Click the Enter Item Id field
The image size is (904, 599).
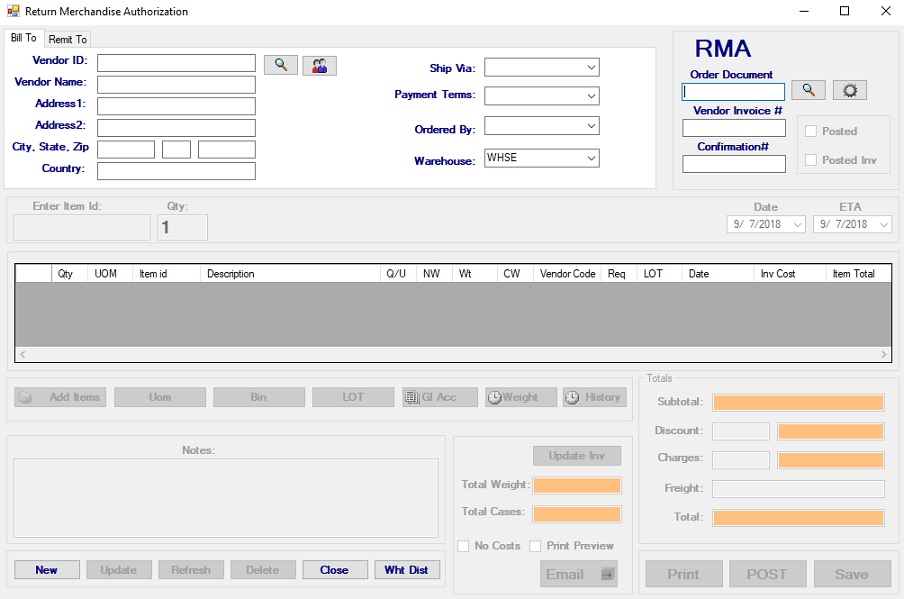pyautogui.click(x=82, y=227)
